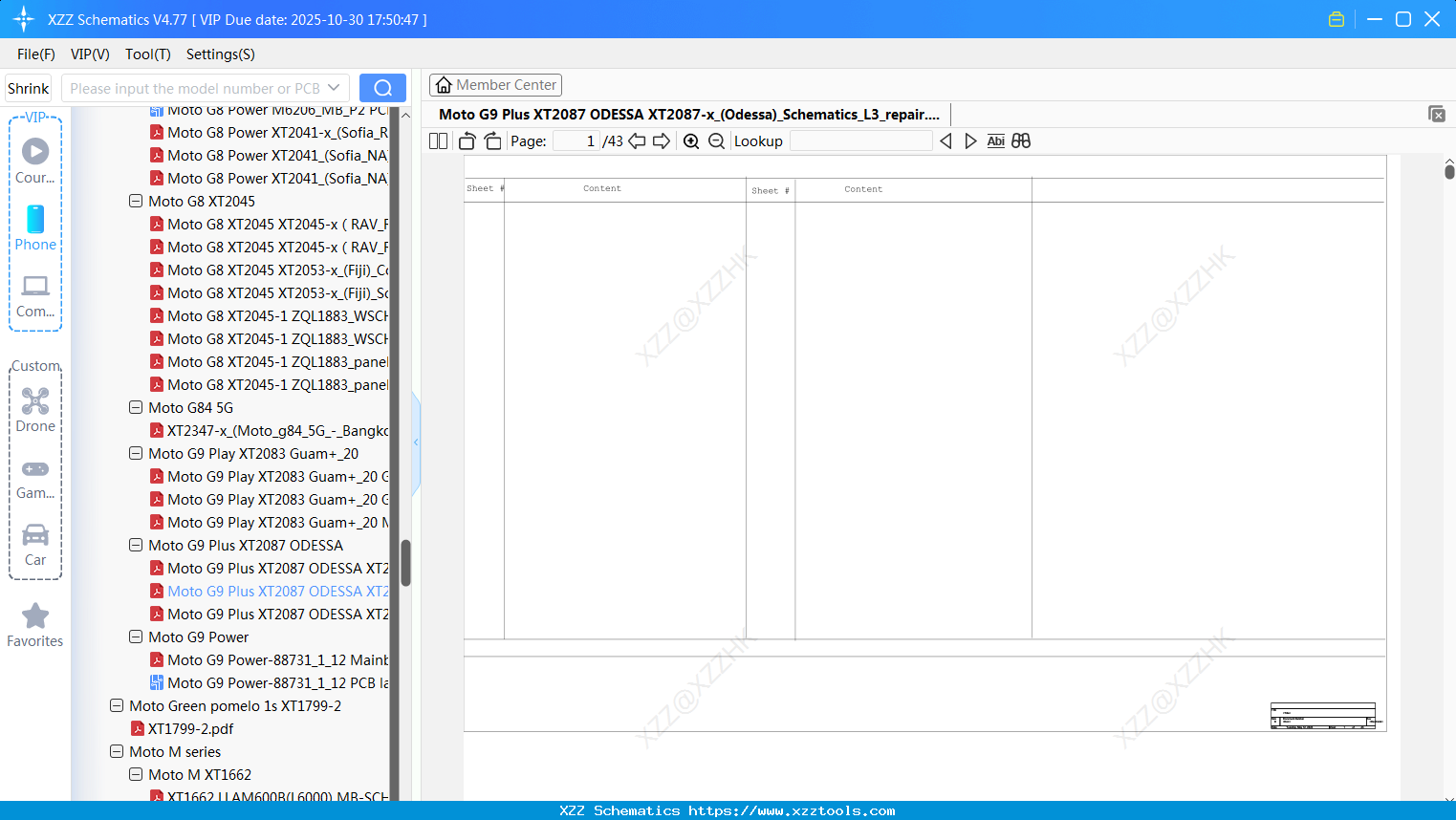Collapse the Moto M XT1662 folder
Screen dimensions: 1456x820
136,775
